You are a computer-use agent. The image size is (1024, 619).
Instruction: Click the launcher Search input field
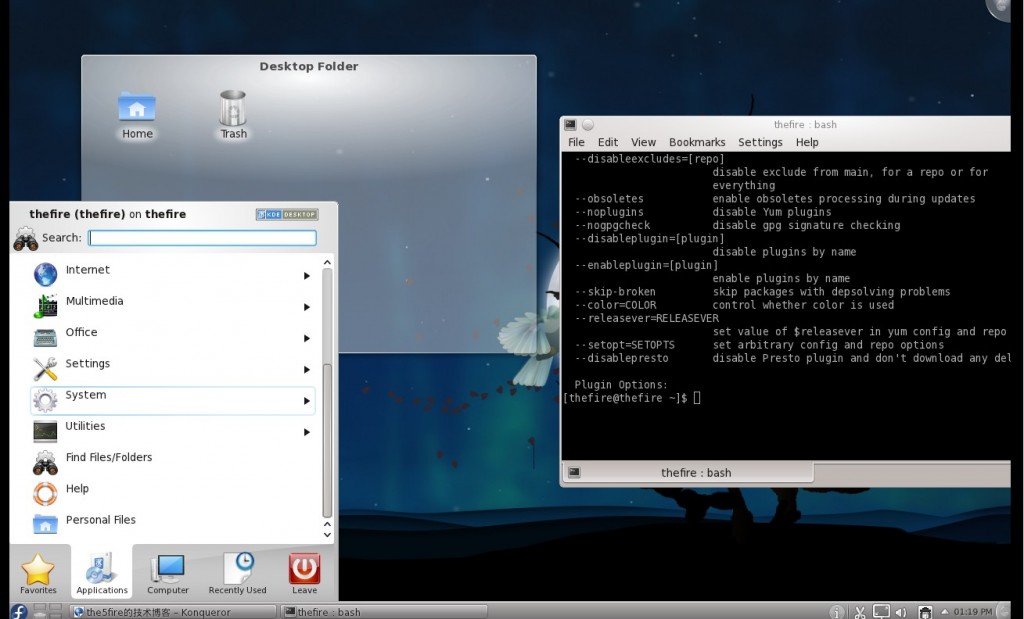202,238
